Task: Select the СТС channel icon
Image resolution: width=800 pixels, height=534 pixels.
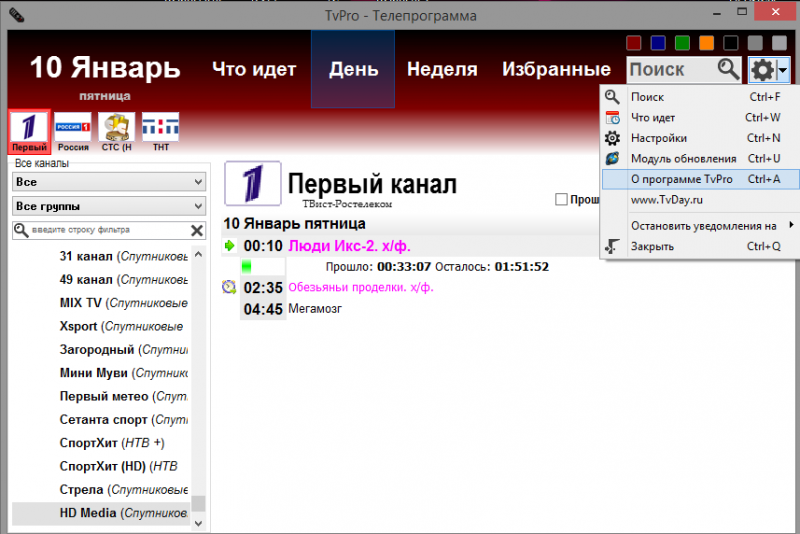Action: tap(117, 132)
